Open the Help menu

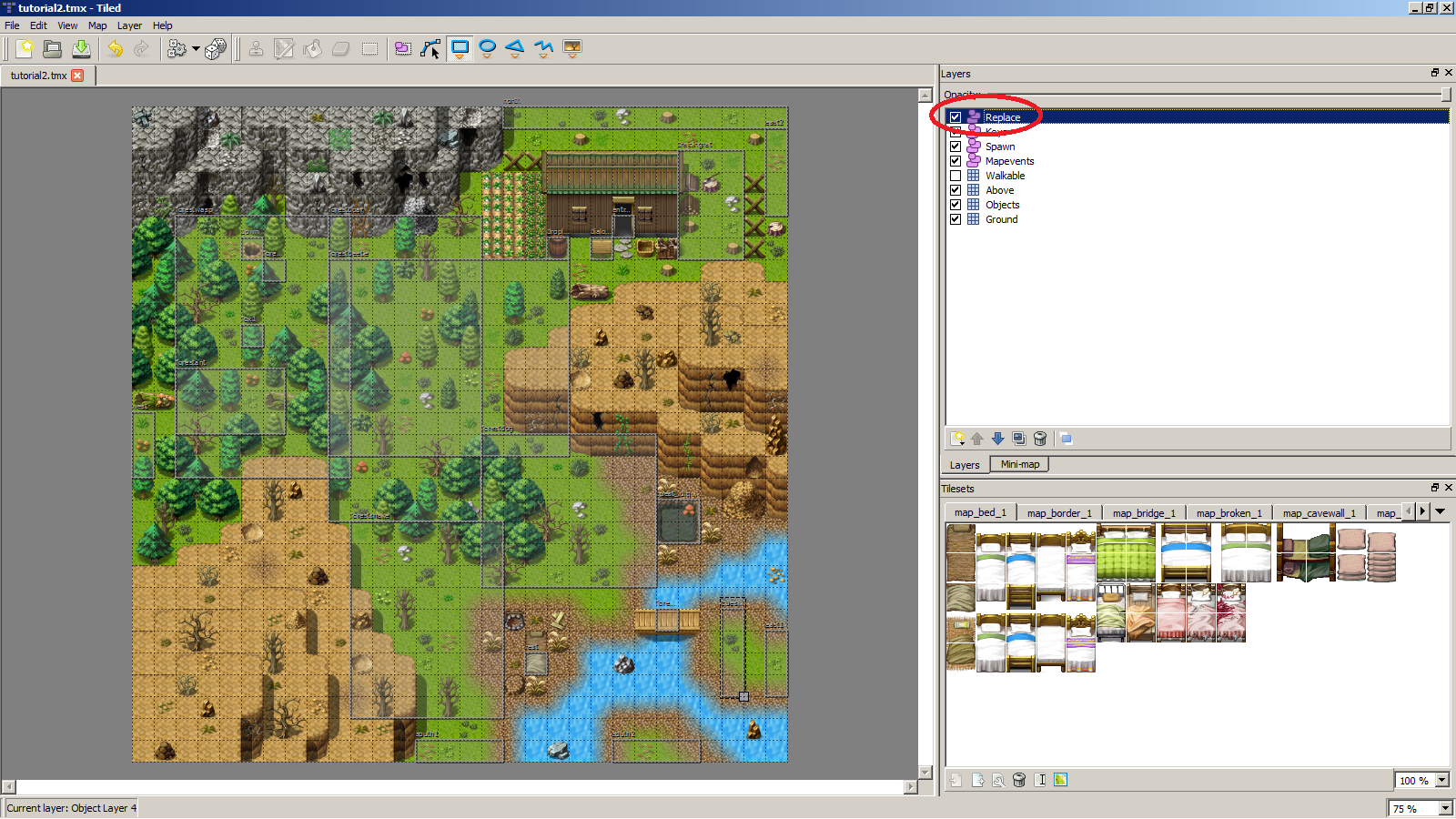click(162, 25)
